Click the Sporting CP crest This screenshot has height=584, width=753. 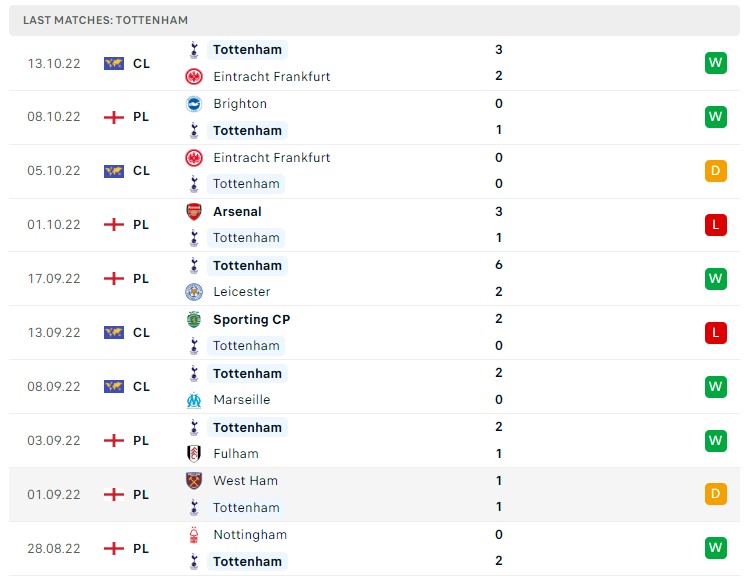194,319
